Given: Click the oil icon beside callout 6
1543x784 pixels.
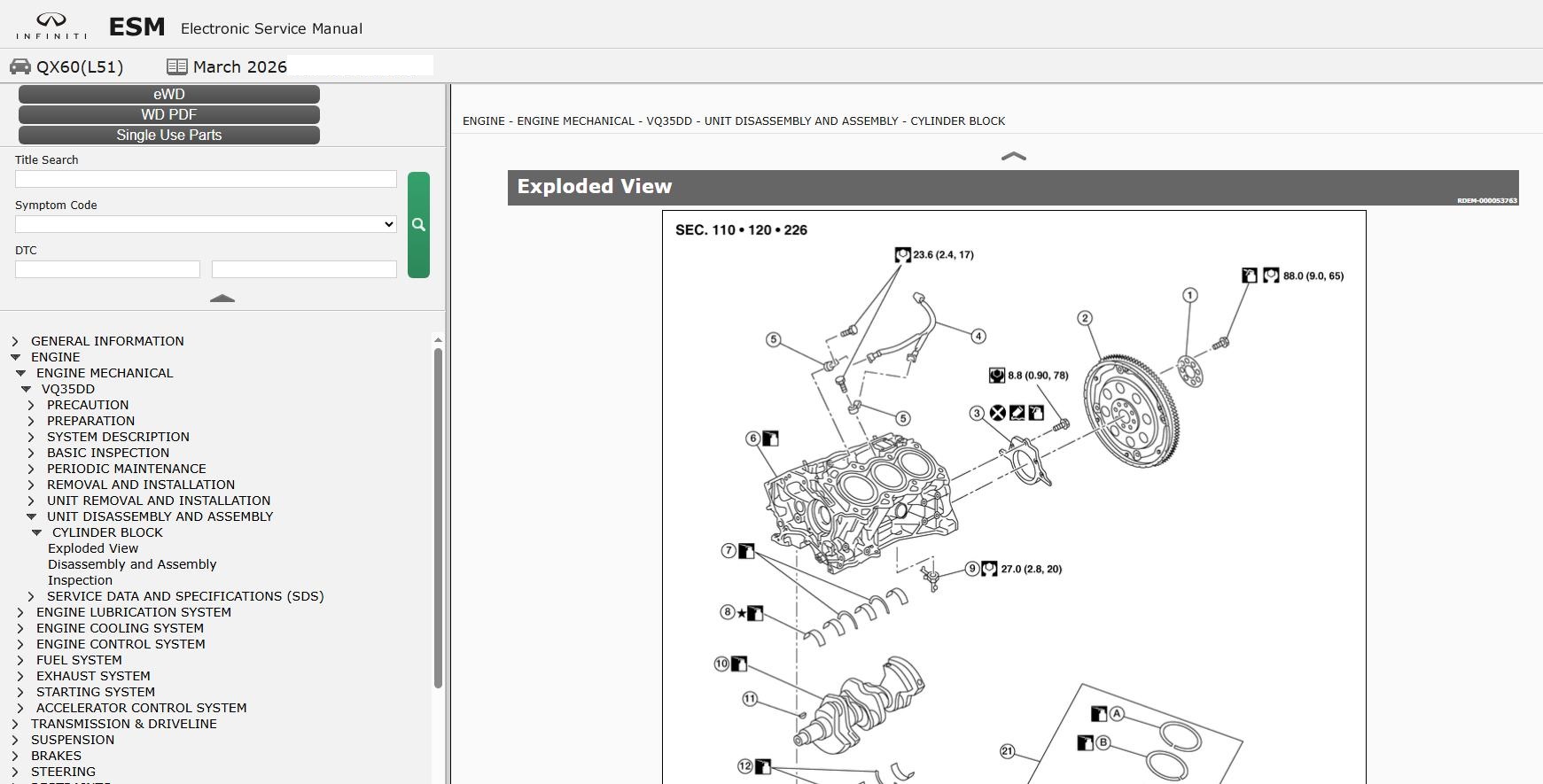Looking at the screenshot, I should (770, 439).
